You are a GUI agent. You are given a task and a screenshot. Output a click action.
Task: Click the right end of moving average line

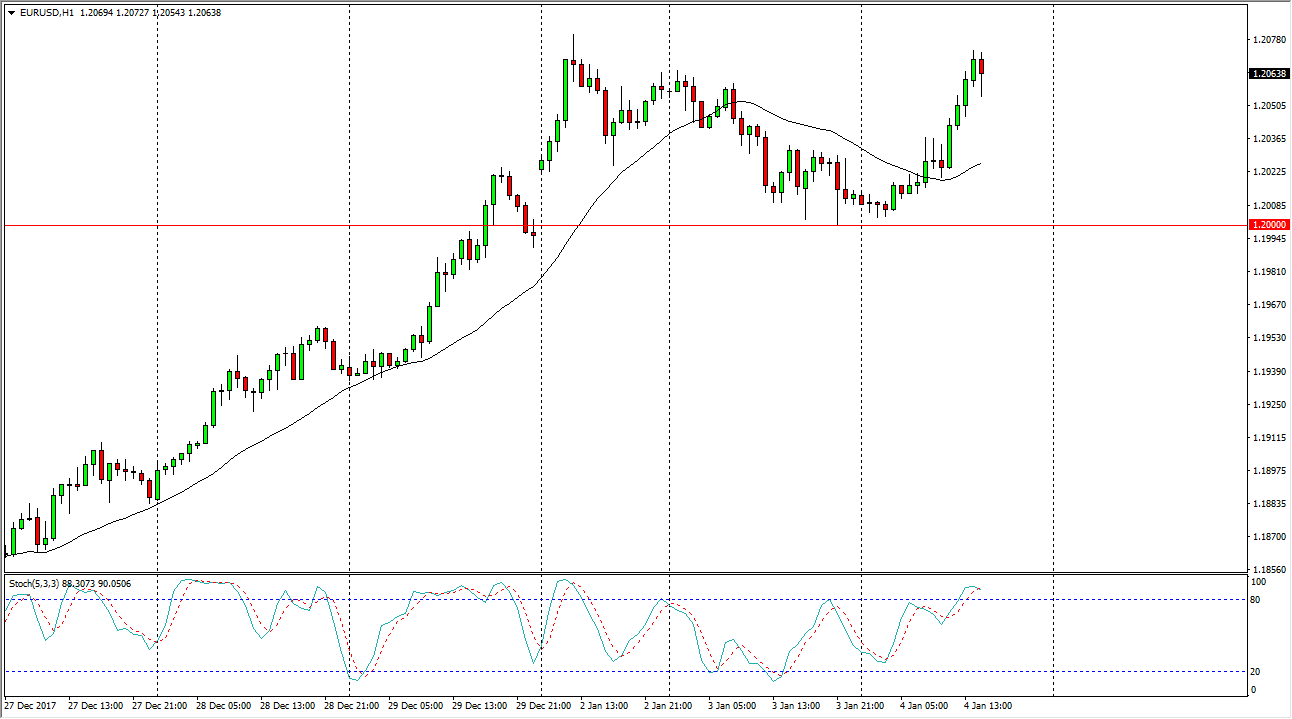[979, 163]
